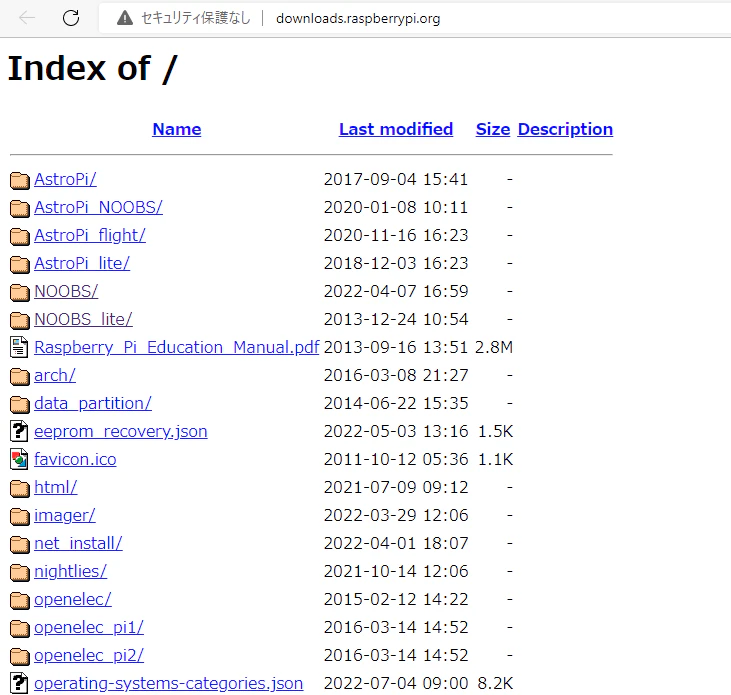The image size is (731, 695).
Task: Click the browser reload icon
Action: pos(71,18)
